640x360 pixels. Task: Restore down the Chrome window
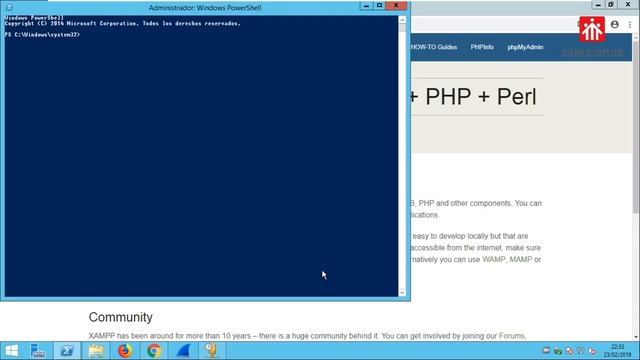tap(611, 5)
